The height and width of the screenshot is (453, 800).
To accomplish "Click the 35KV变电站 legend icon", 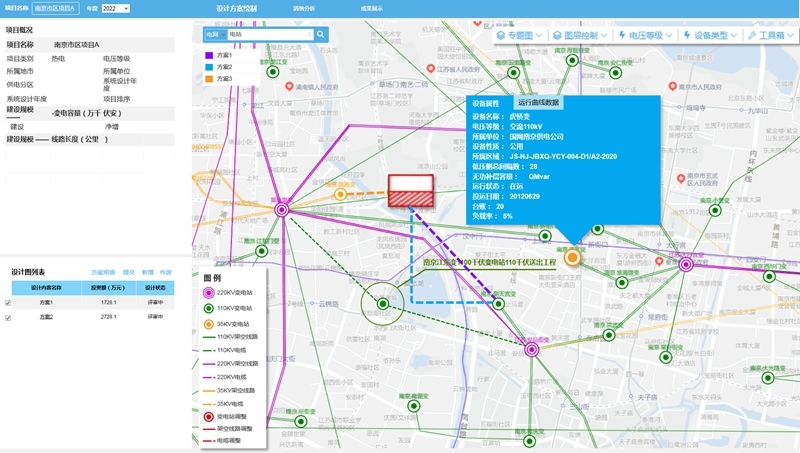I will pyautogui.click(x=209, y=324).
